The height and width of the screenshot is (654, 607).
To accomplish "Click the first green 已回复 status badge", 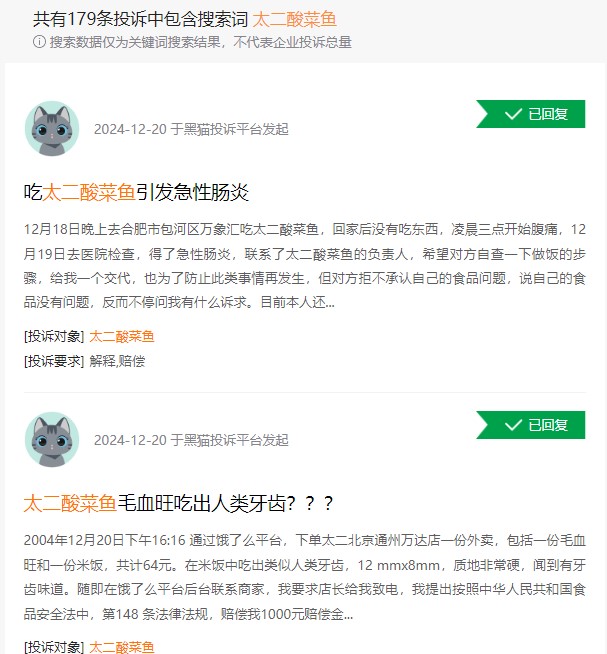I will pos(531,114).
